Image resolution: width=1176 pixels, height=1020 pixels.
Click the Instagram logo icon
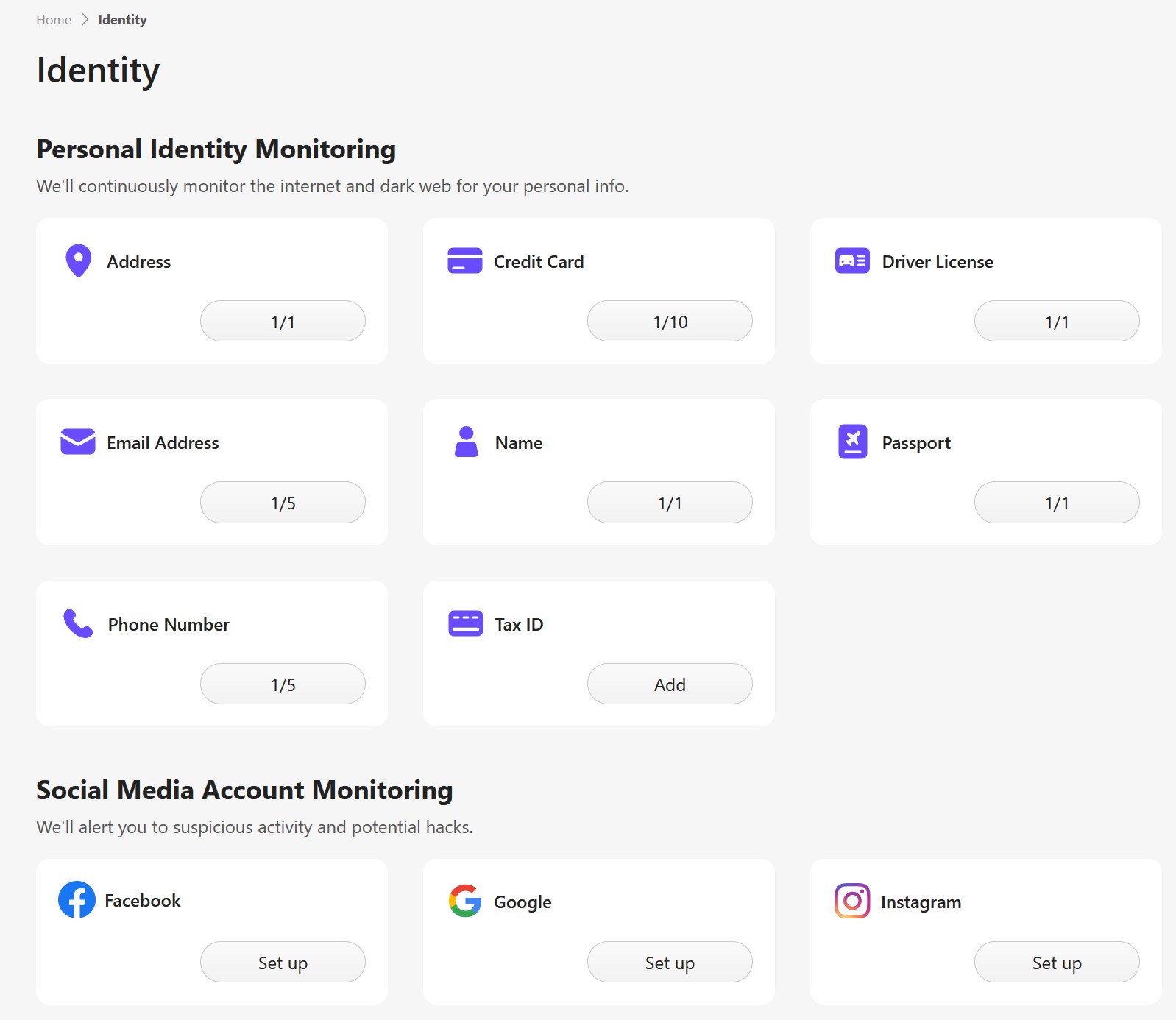point(852,901)
